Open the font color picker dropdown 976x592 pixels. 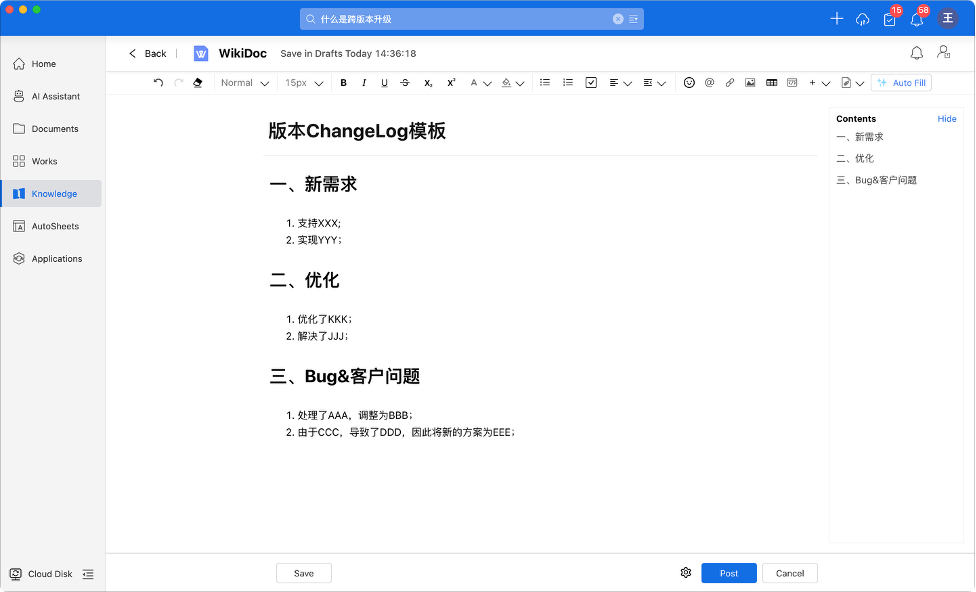[480, 83]
